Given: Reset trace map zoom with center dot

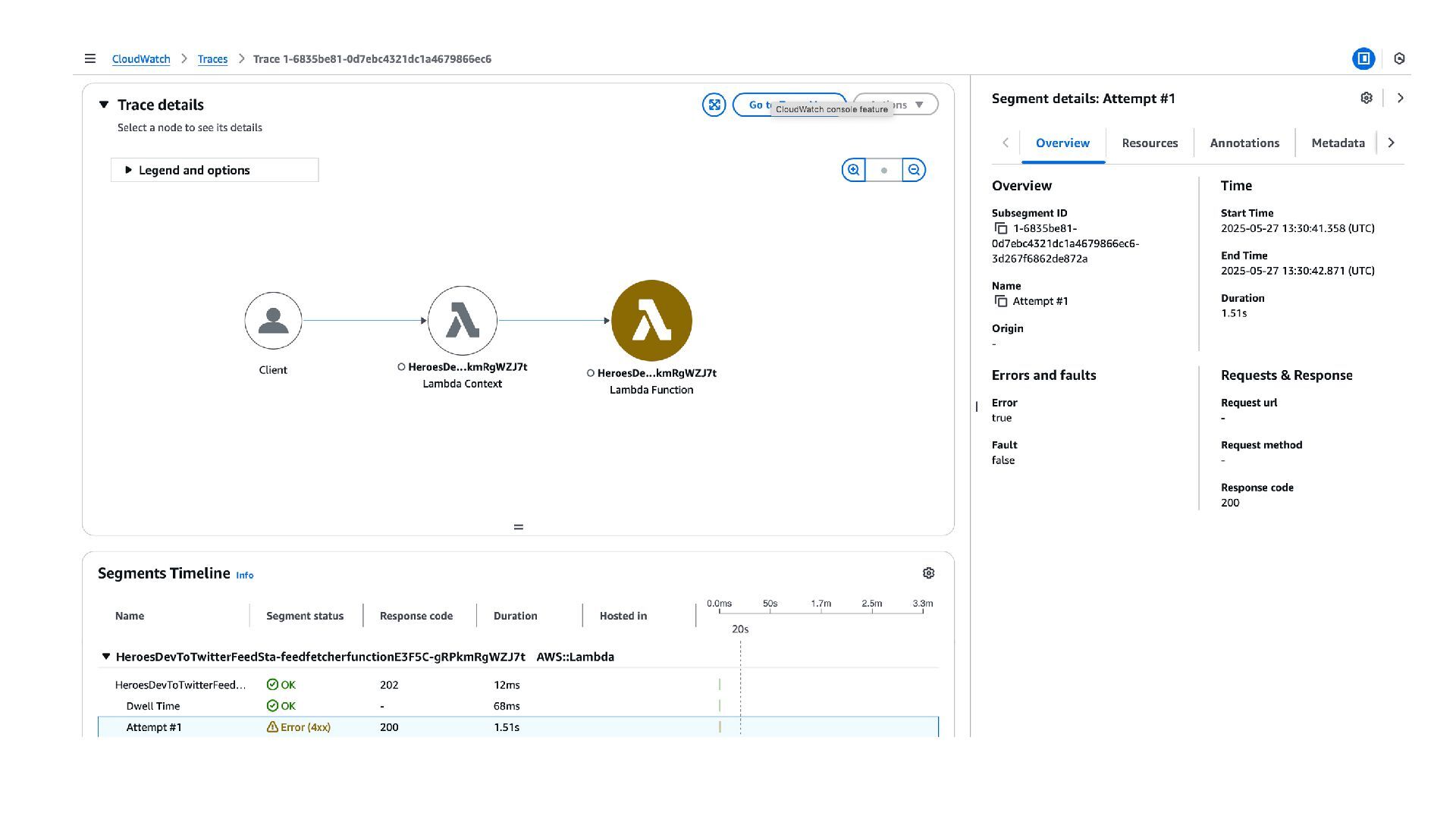Looking at the screenshot, I should (x=884, y=170).
